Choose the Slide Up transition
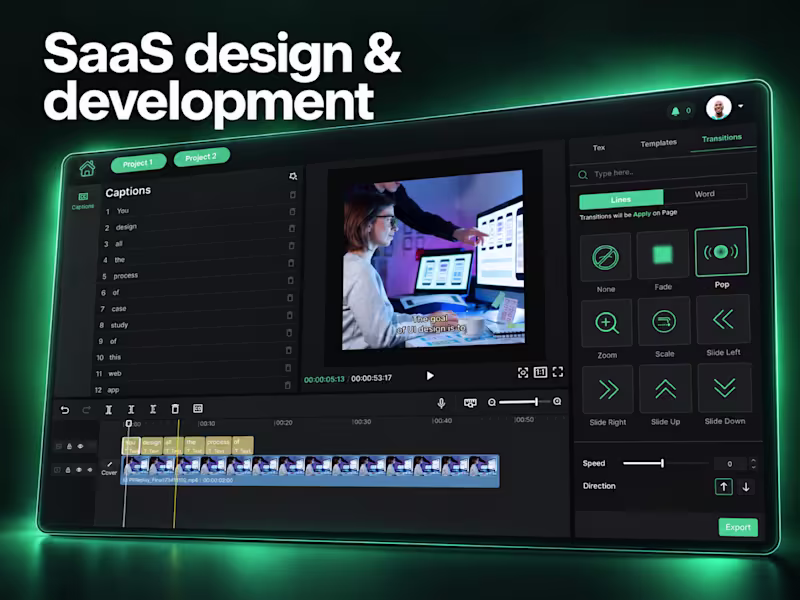This screenshot has width=800, height=600. [x=665, y=389]
